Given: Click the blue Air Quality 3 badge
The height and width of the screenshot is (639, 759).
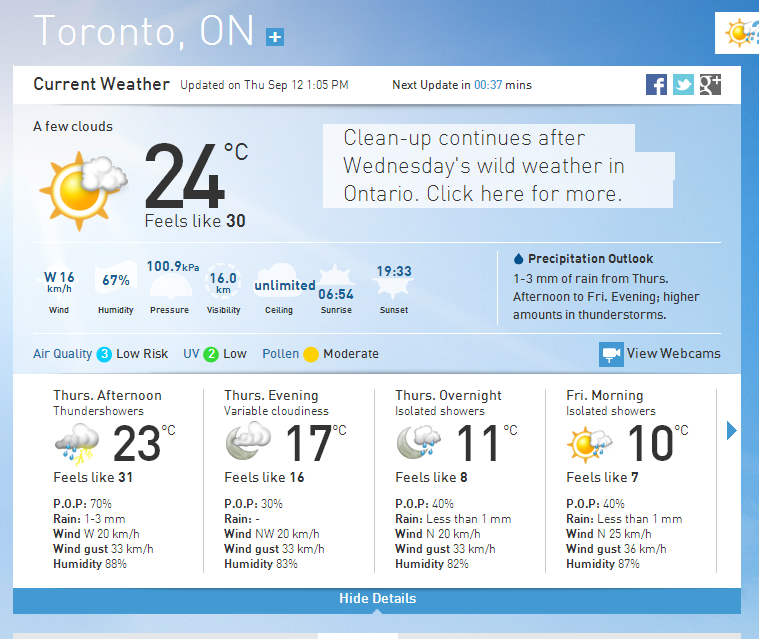Looking at the screenshot, I should [104, 354].
